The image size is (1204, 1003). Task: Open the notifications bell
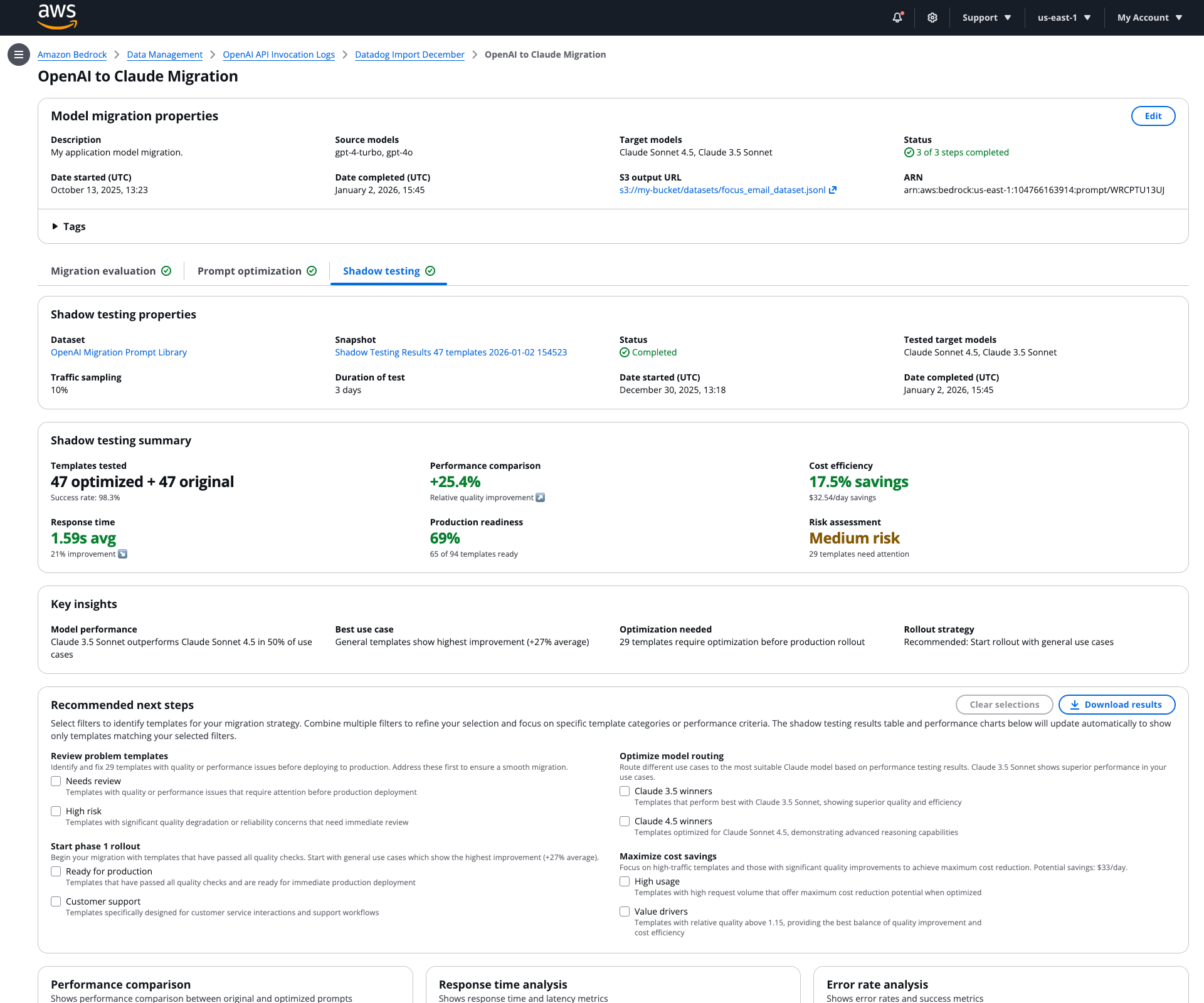(897, 18)
